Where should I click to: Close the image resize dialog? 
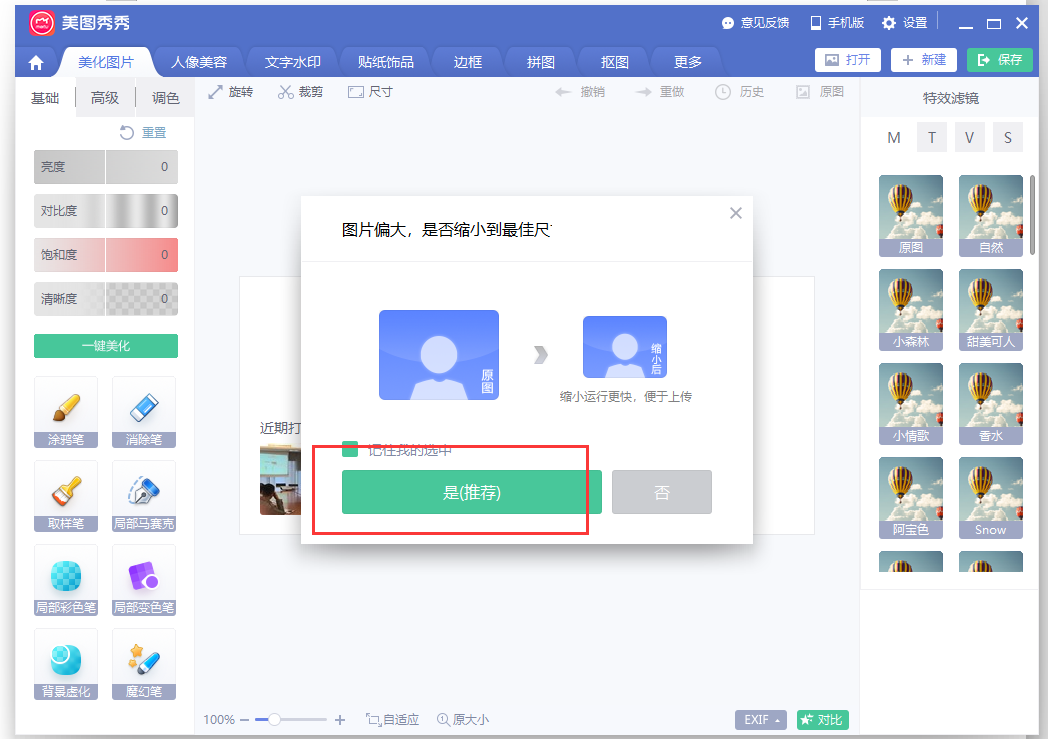point(736,213)
